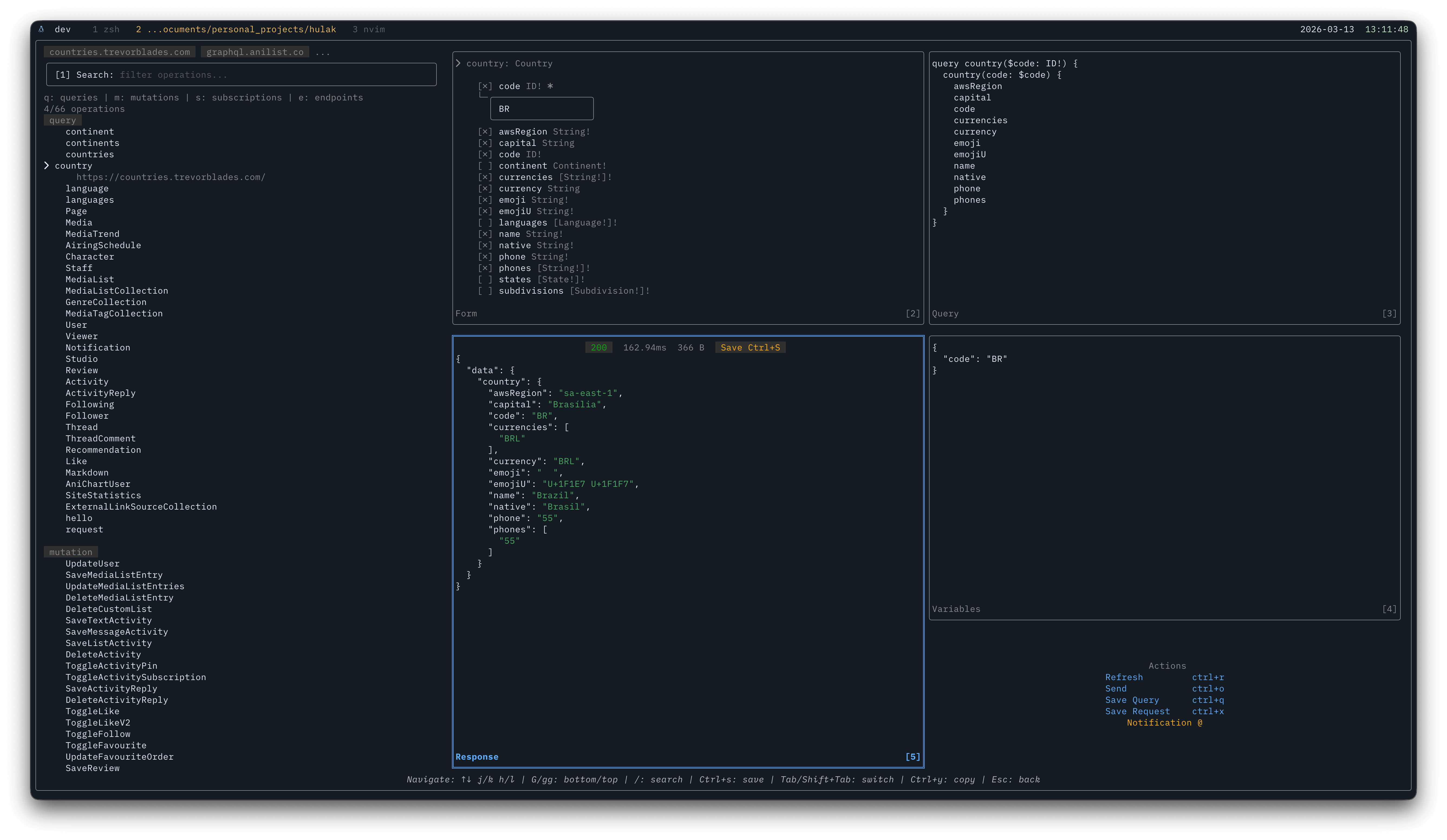Click the 200 status badge
The width and height of the screenshot is (1447, 840).
(598, 348)
